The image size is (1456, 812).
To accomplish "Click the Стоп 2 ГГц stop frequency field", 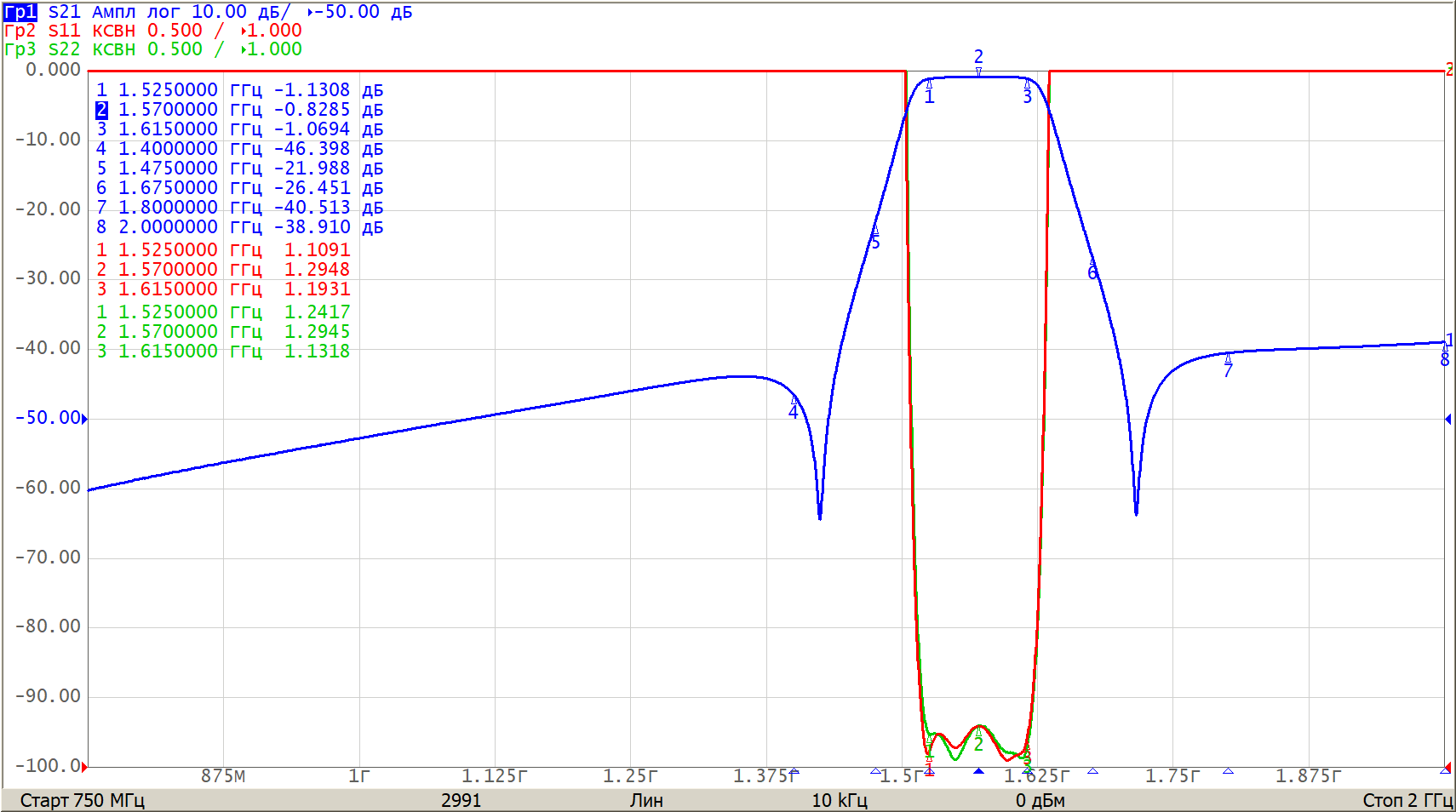I will (1406, 800).
